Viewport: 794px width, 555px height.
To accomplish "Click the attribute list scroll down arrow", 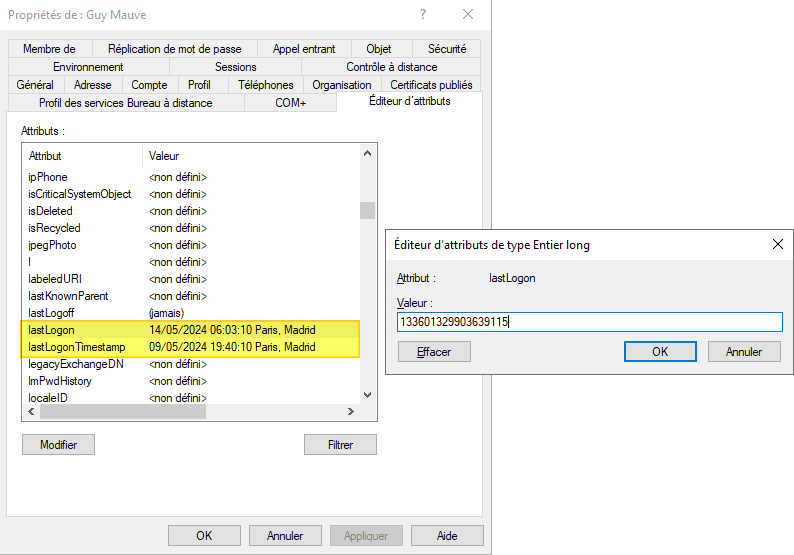I will click(368, 395).
